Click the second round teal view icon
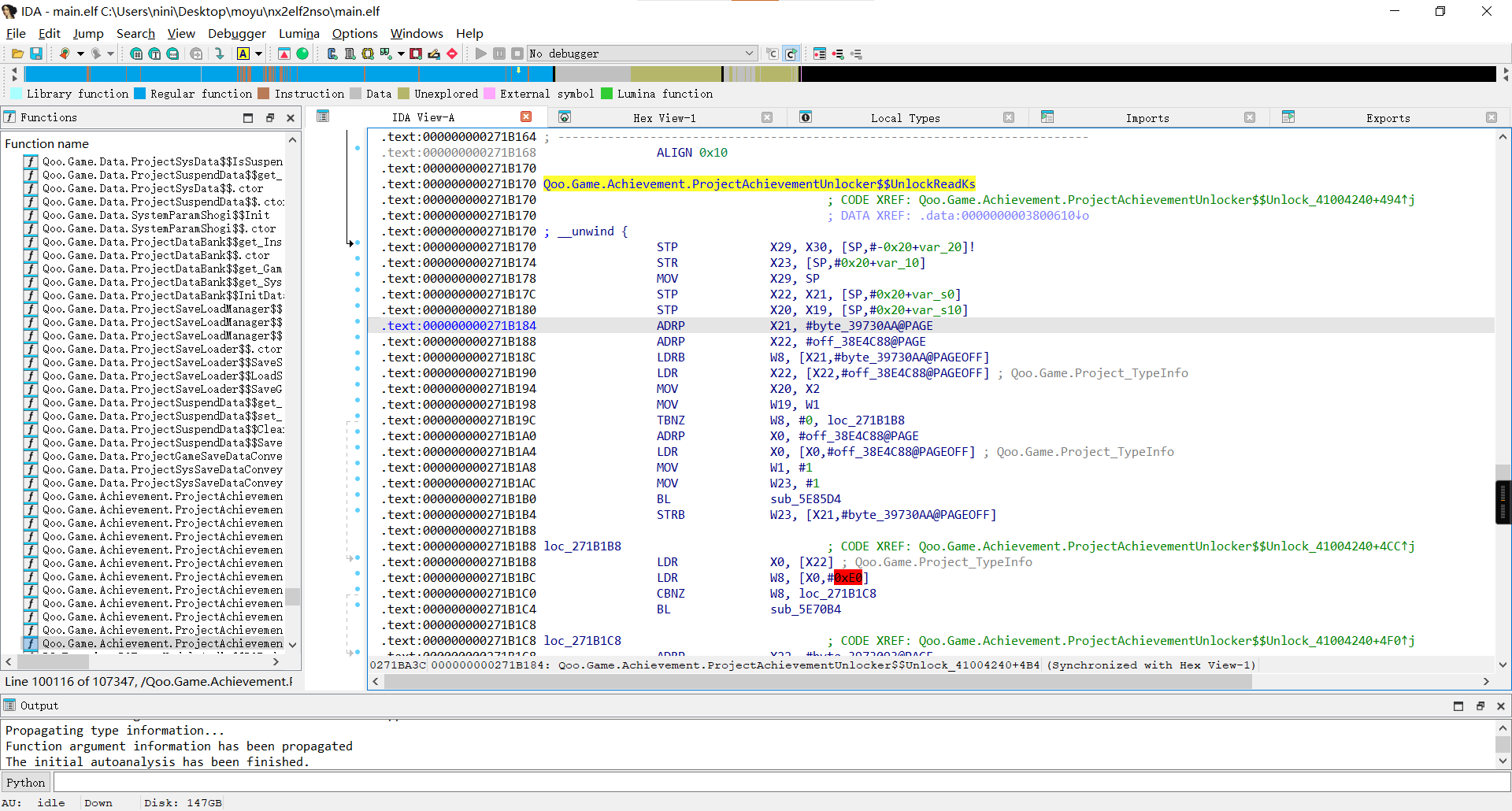Image resolution: width=1512 pixels, height=811 pixels. (x=154, y=54)
